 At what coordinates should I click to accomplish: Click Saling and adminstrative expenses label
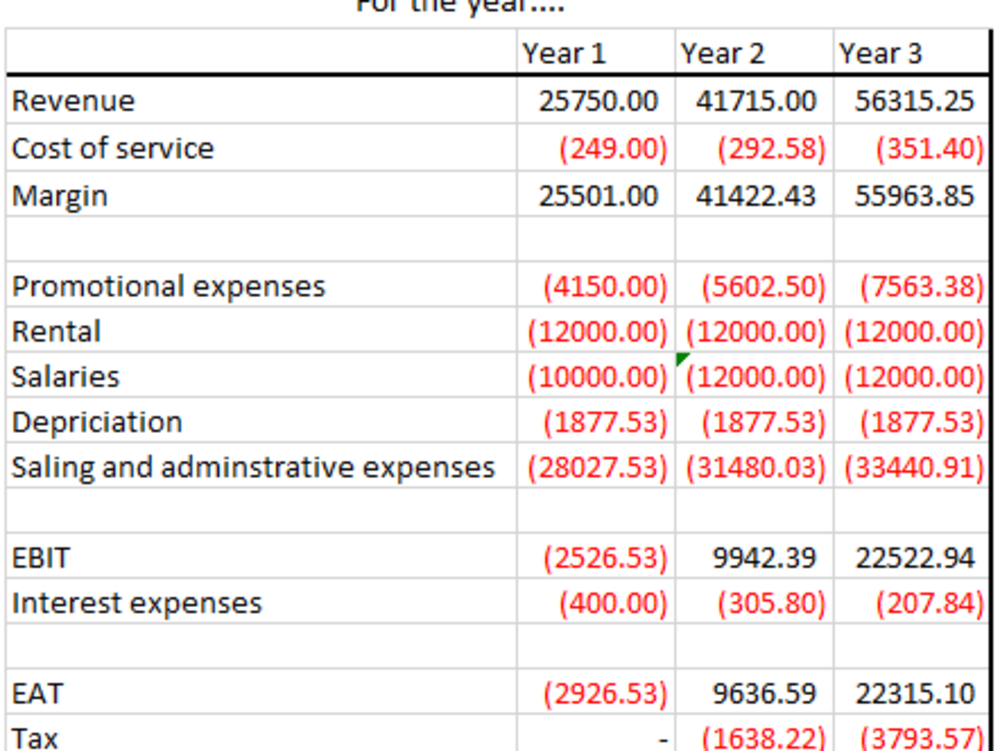(253, 467)
